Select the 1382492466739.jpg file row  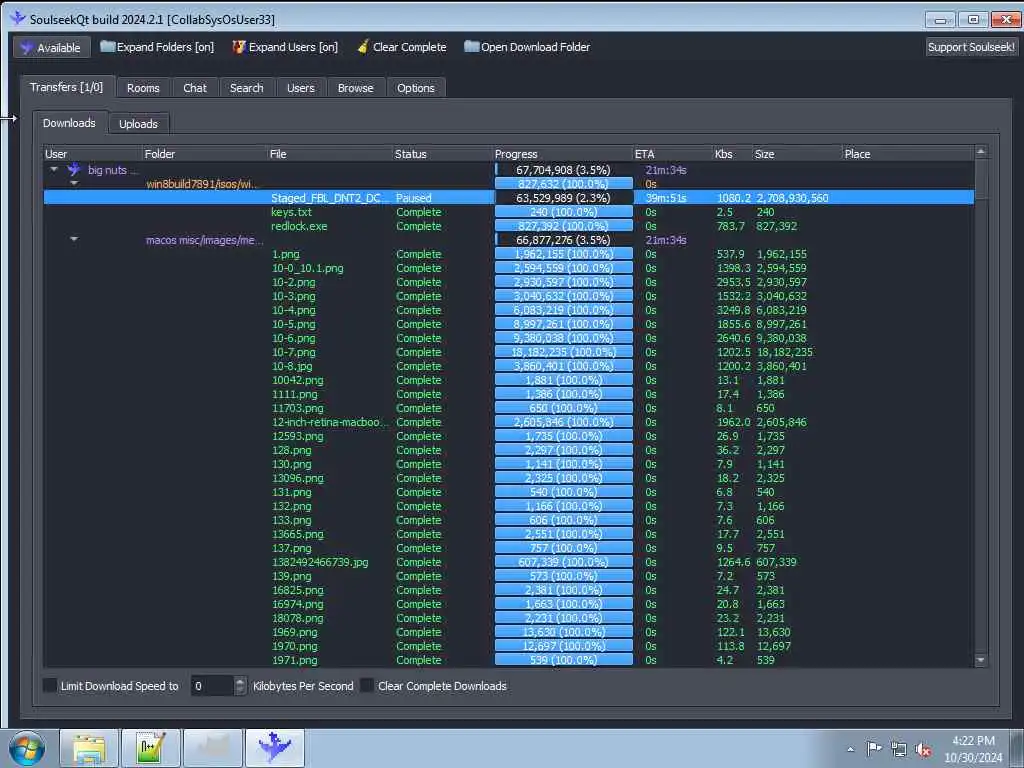tap(508, 562)
